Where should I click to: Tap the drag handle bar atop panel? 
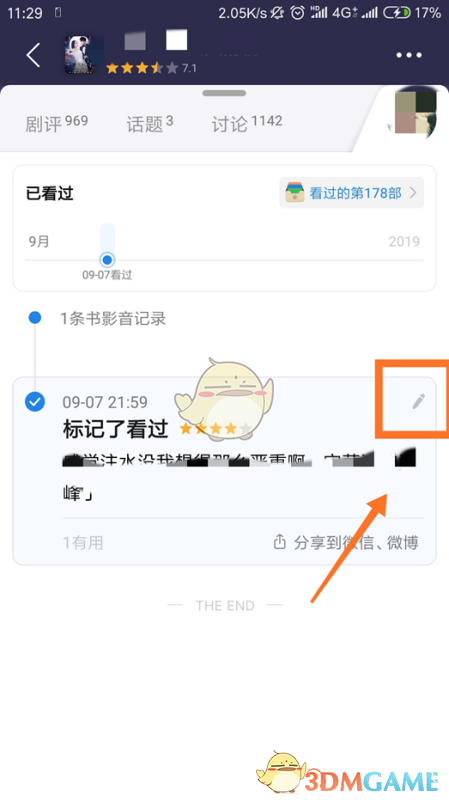coord(224,93)
